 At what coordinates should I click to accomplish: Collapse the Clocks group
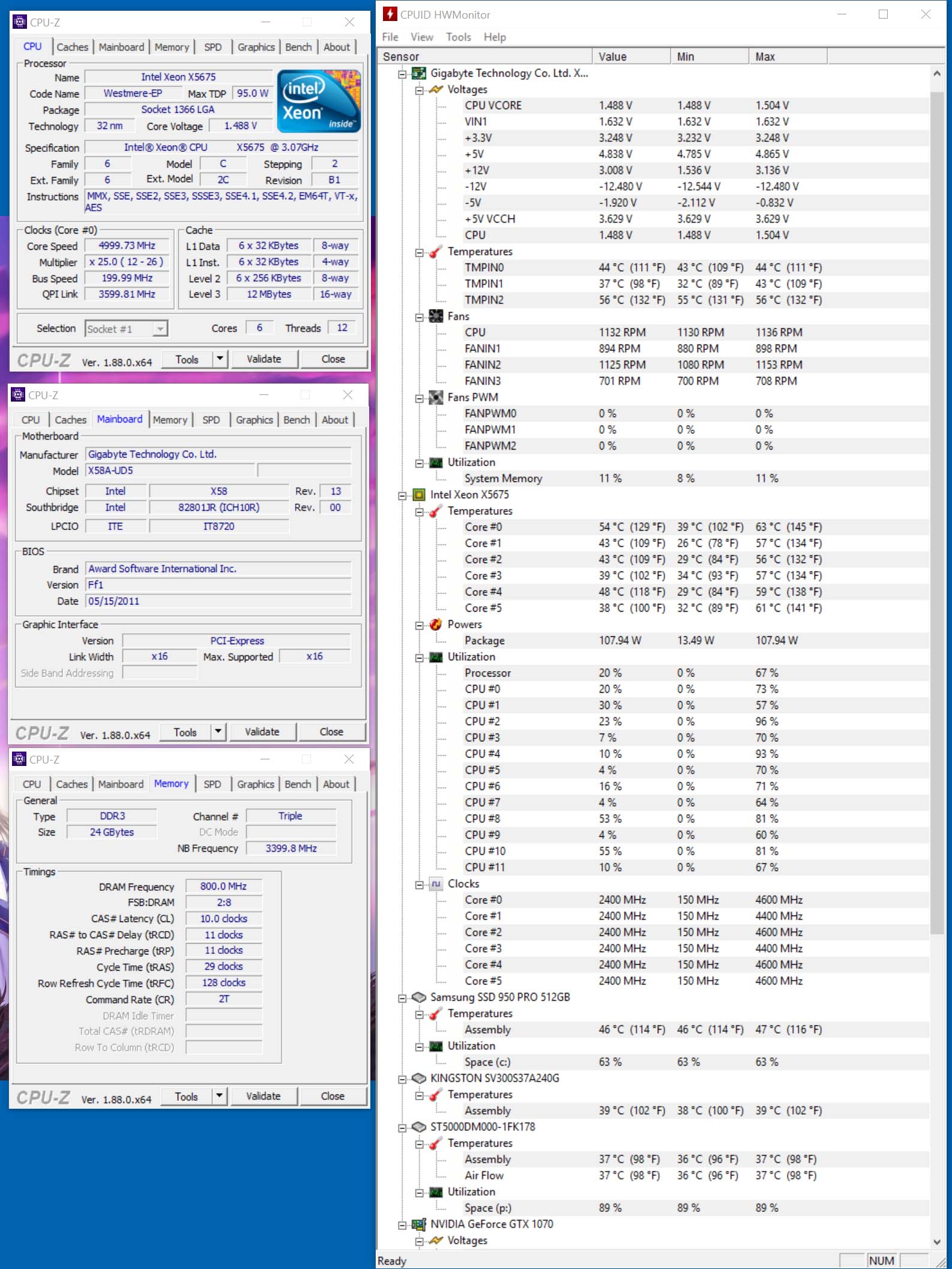click(419, 884)
